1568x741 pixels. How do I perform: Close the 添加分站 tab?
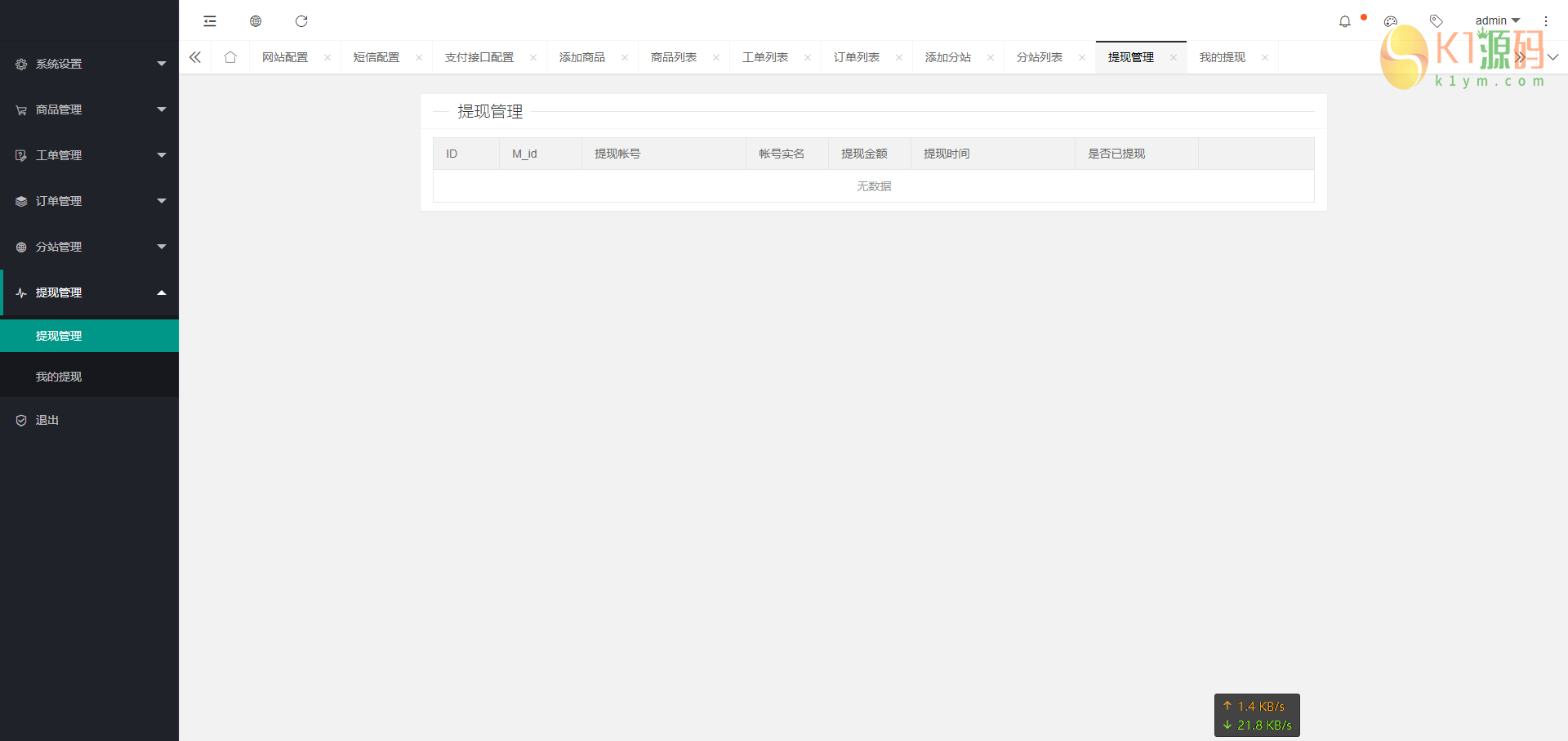tap(991, 57)
